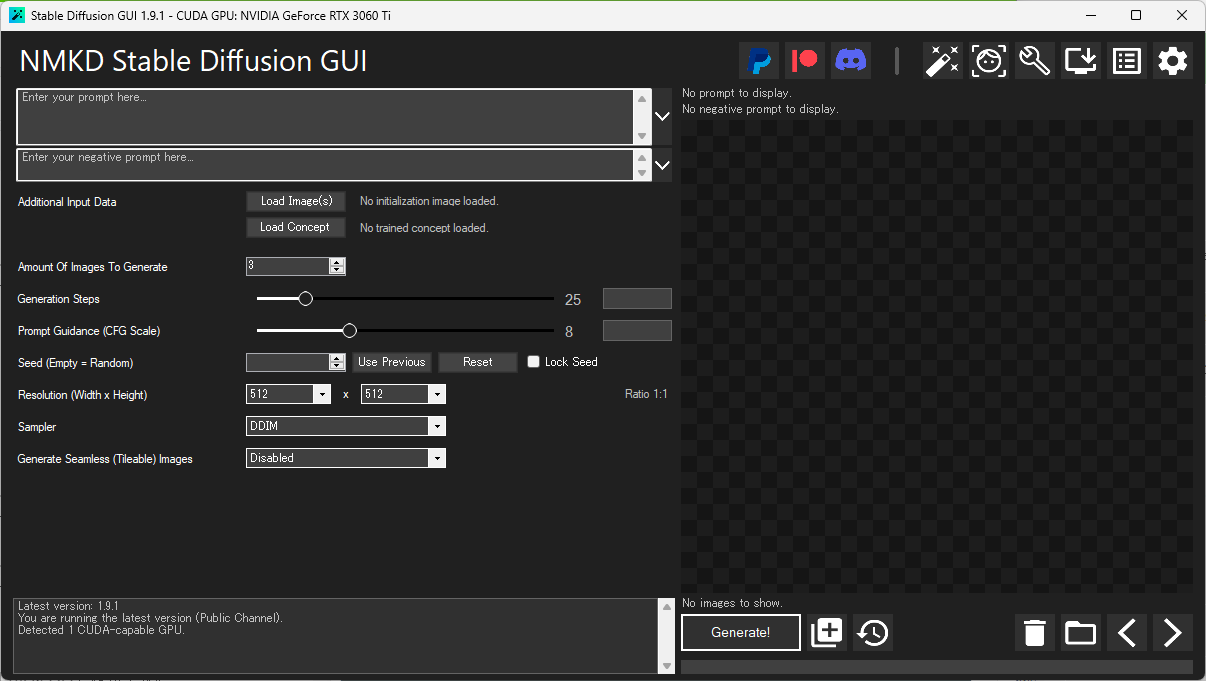
Task: Open the developer tools wrench
Action: coord(1034,61)
